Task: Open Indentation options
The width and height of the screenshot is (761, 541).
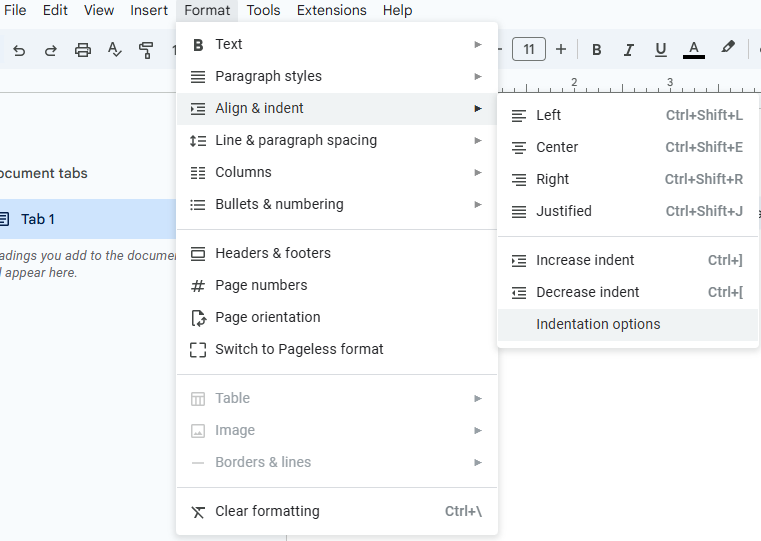Action: [598, 324]
